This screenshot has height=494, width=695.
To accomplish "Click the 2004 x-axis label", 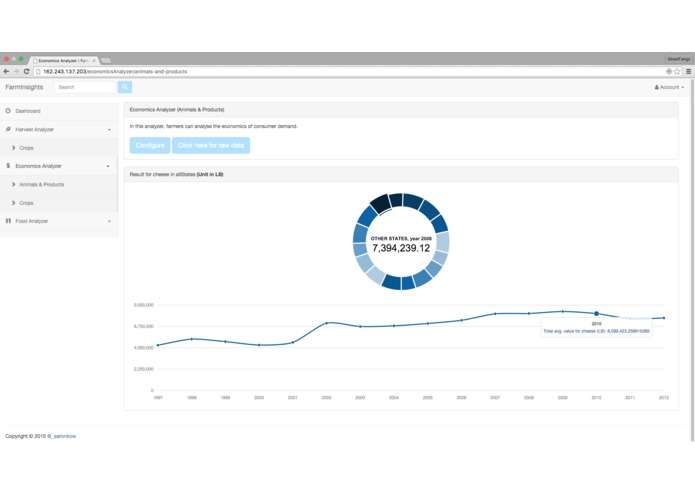I will click(x=394, y=397).
